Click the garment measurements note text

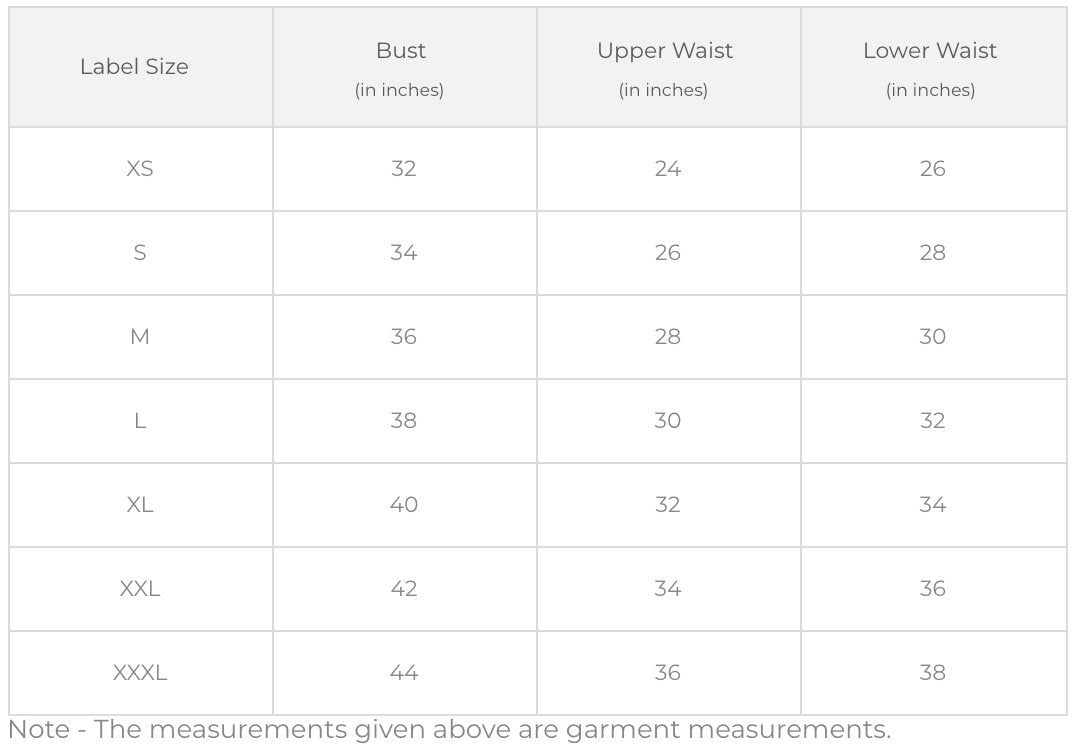pos(449,730)
